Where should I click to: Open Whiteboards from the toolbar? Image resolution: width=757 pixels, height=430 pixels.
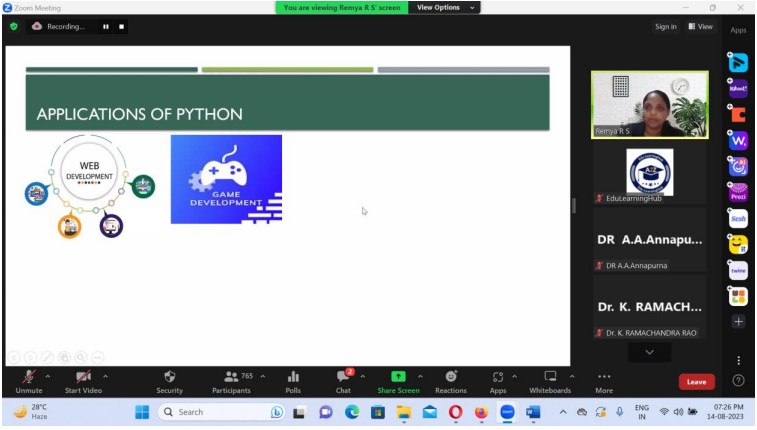(x=550, y=380)
